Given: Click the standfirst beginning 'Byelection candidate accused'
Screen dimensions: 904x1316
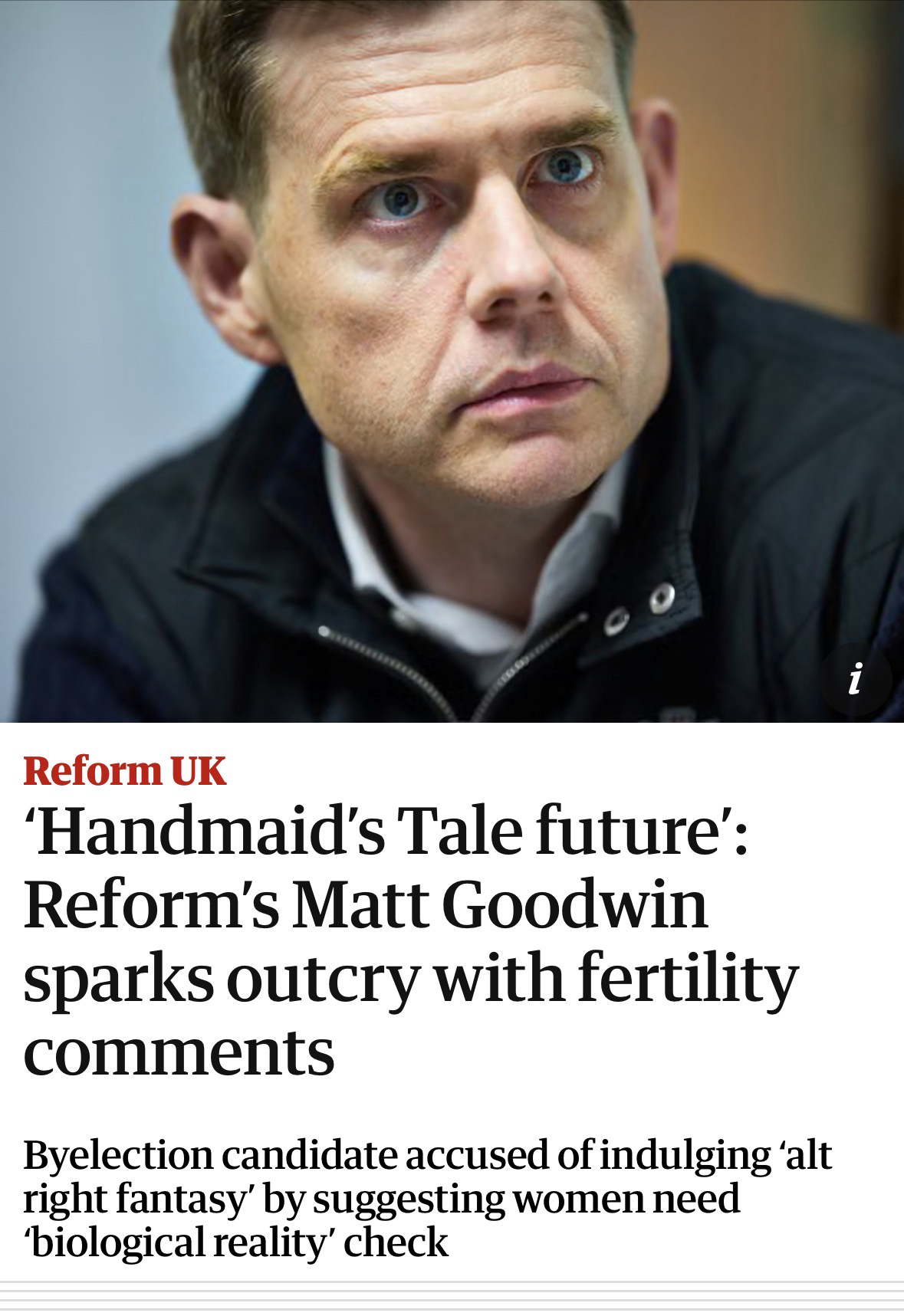Looking at the screenshot, I should click(x=427, y=1199).
